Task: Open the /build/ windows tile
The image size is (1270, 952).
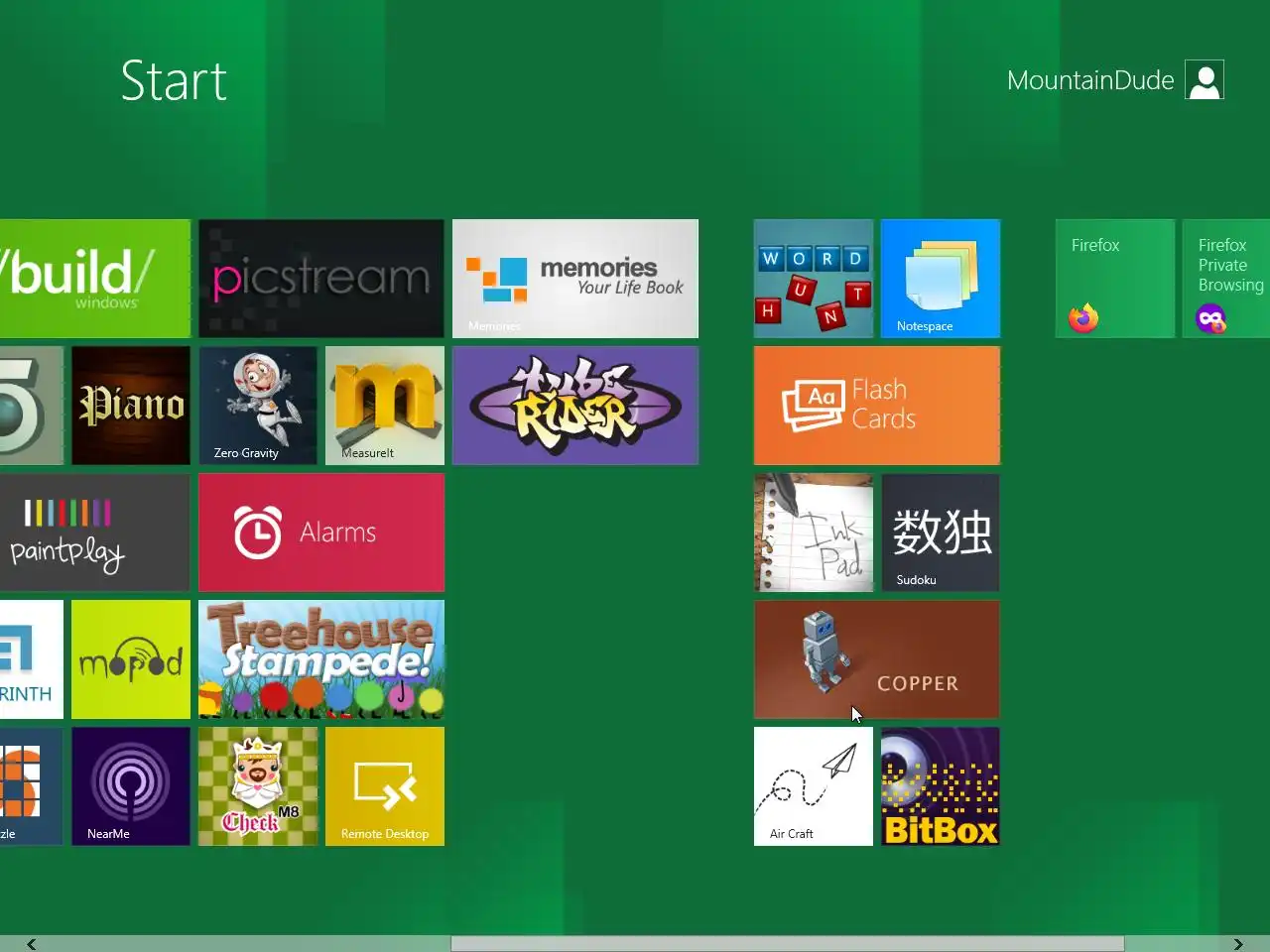Action: click(95, 279)
